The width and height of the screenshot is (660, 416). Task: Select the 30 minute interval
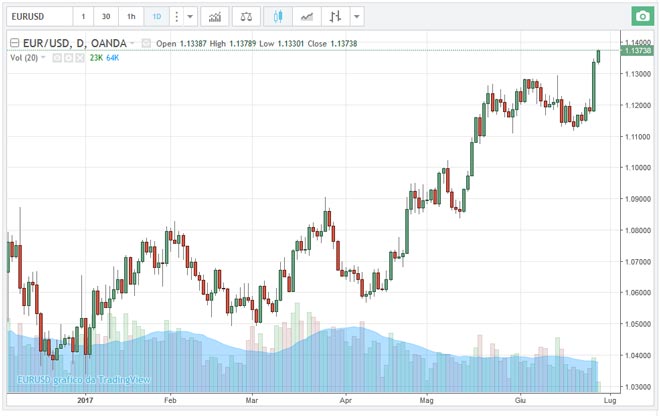106,17
